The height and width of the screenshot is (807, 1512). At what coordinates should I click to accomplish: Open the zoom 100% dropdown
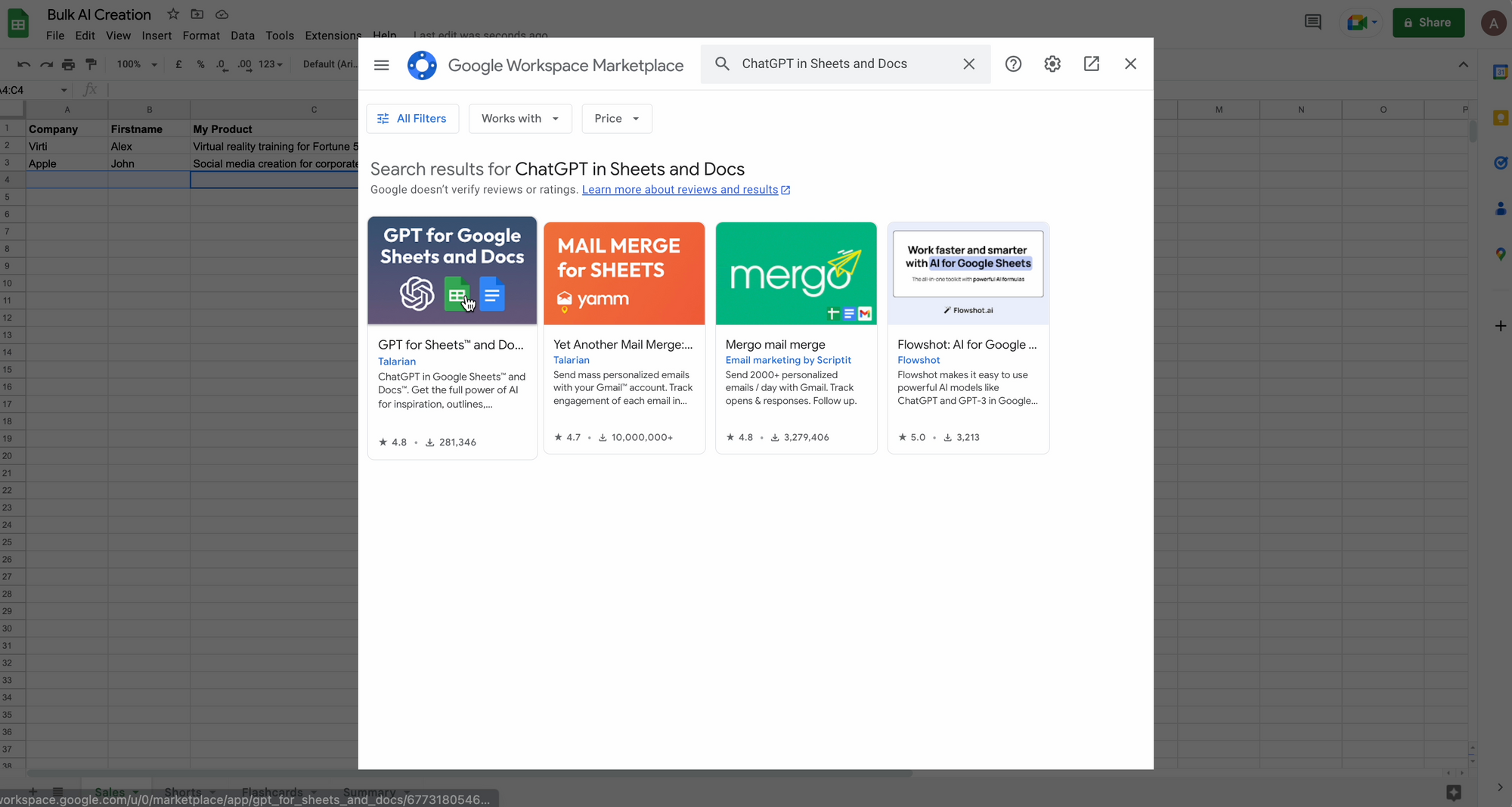pyautogui.click(x=137, y=64)
